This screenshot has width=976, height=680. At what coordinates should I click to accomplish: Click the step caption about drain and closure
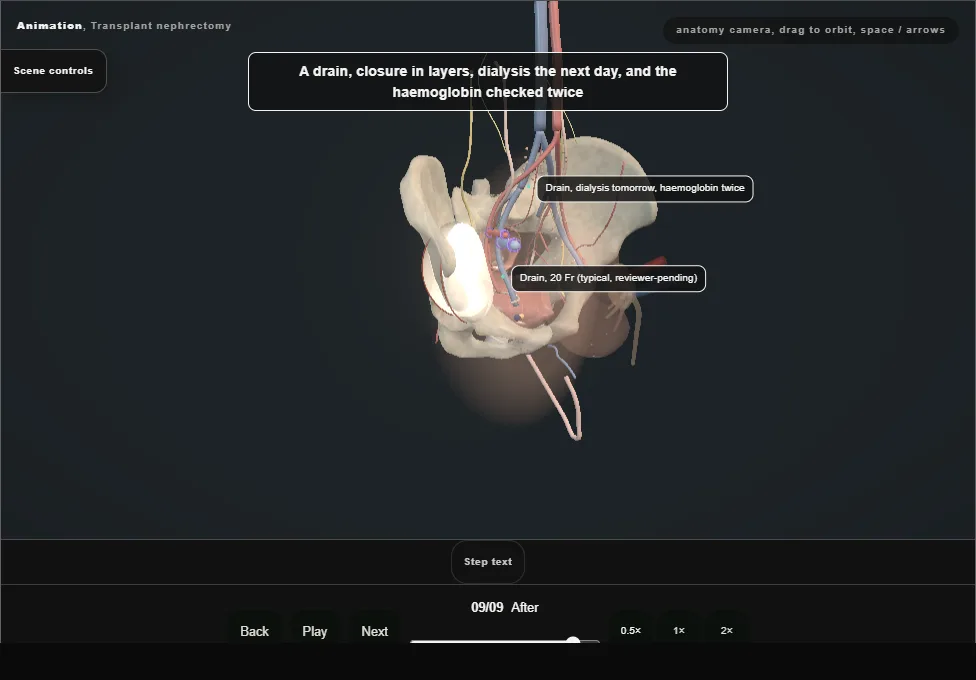pyautogui.click(x=488, y=82)
